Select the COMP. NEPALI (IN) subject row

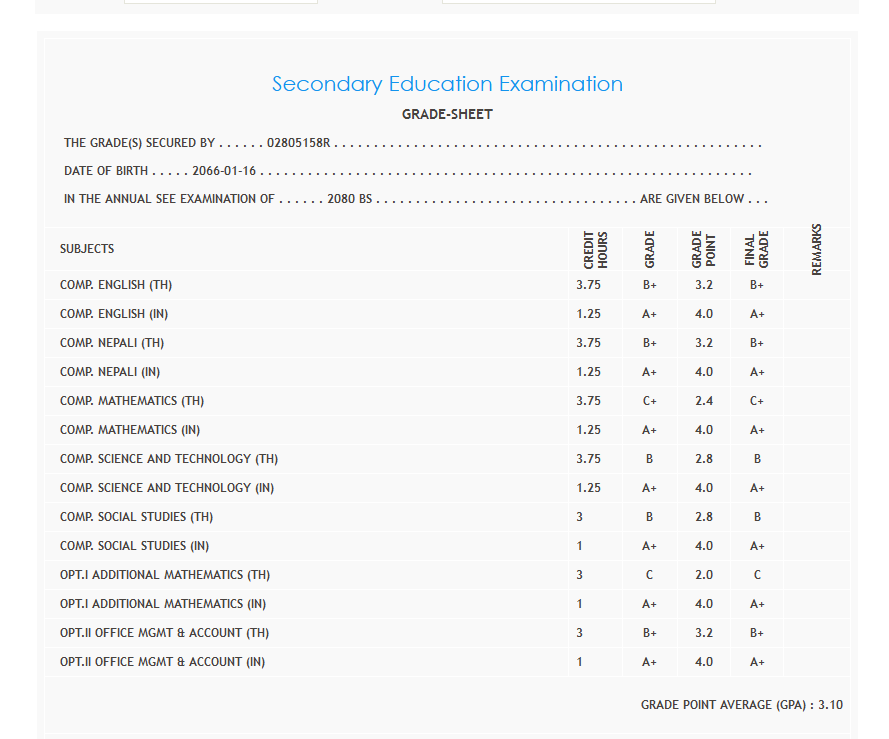click(x=110, y=372)
